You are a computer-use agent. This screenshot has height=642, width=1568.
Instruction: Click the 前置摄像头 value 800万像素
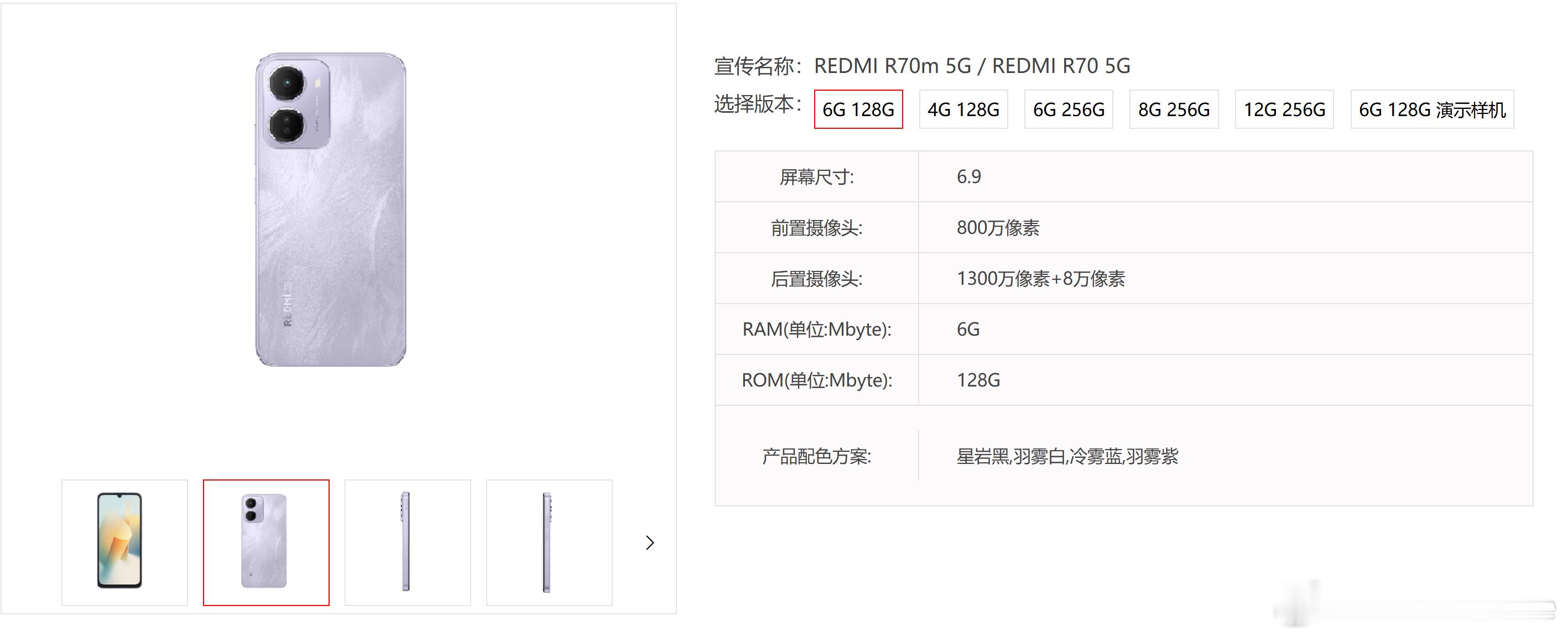[x=998, y=228]
